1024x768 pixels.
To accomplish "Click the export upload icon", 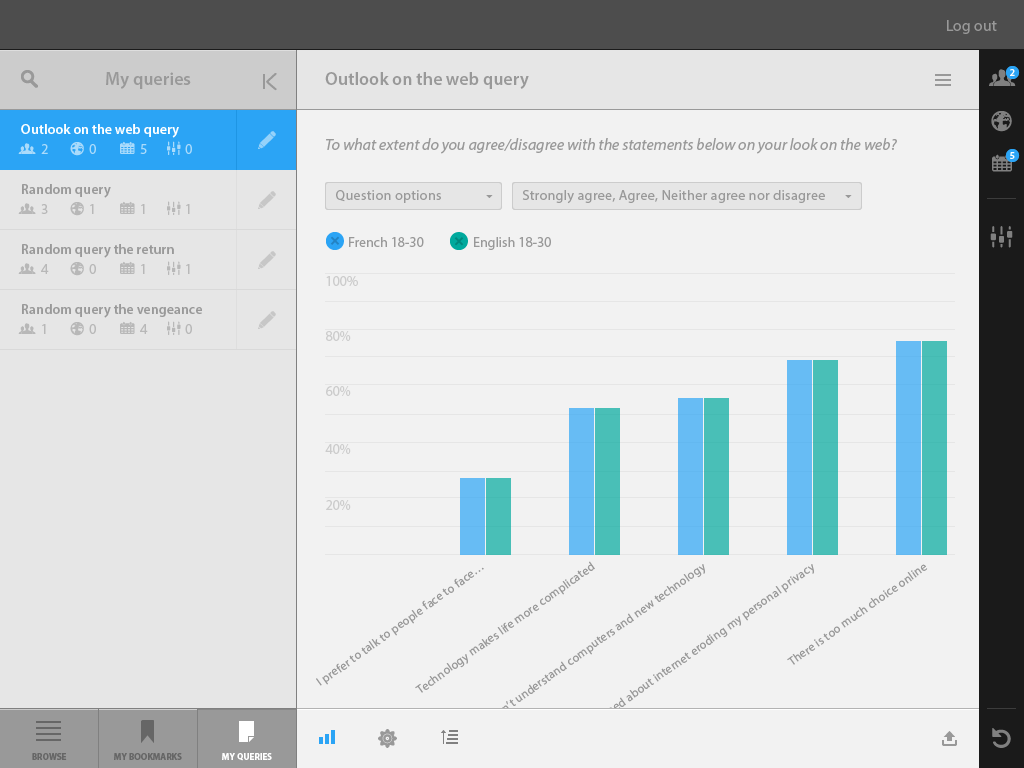I will coord(950,739).
